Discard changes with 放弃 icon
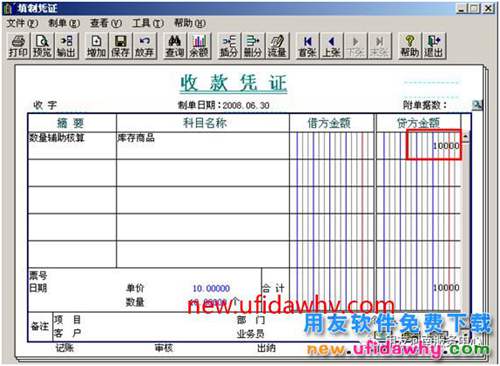 (x=144, y=46)
